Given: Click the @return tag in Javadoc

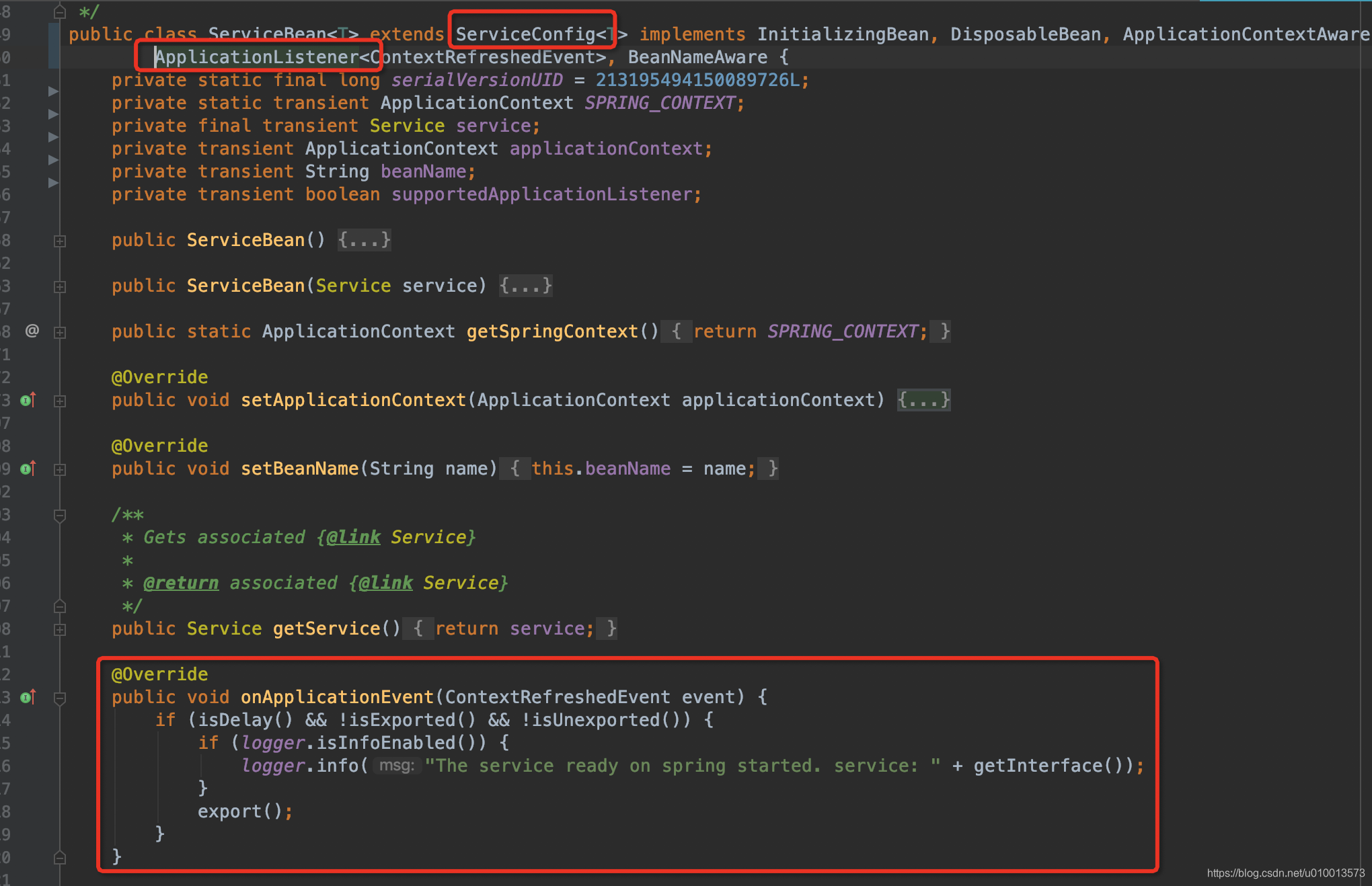Looking at the screenshot, I should 181,583.
